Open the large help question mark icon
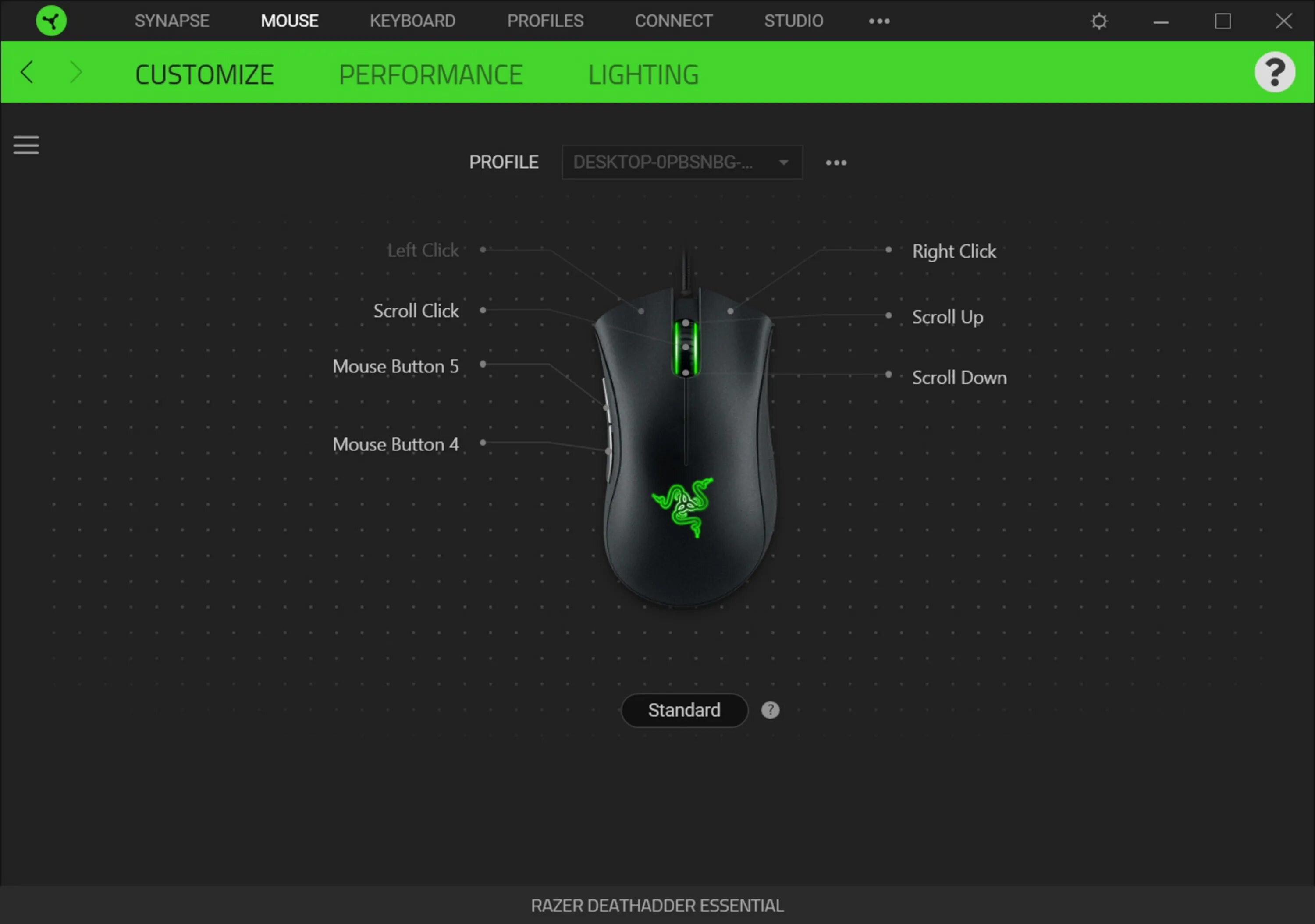 pyautogui.click(x=1274, y=72)
